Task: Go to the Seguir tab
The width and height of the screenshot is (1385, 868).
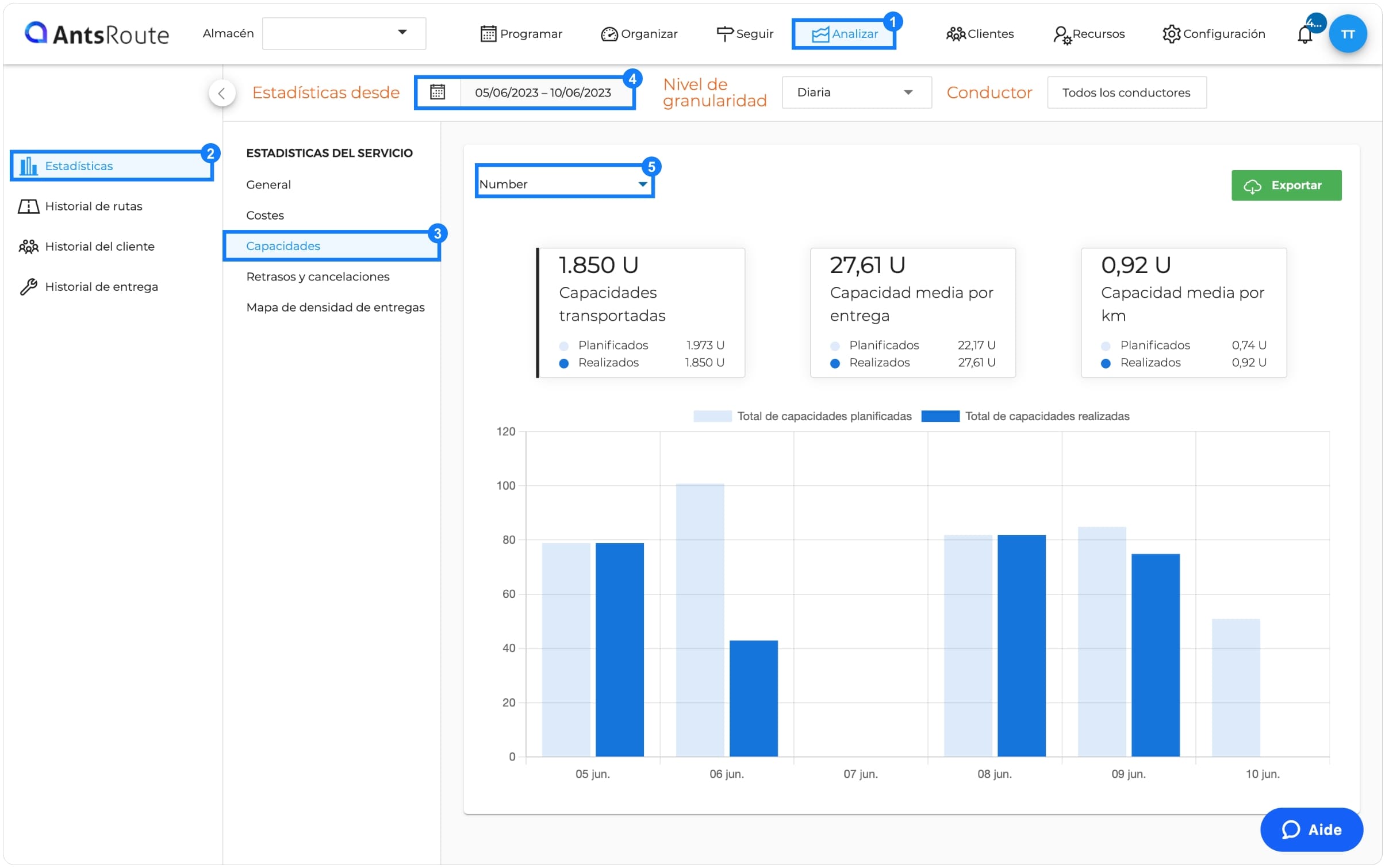Action: 745,34
